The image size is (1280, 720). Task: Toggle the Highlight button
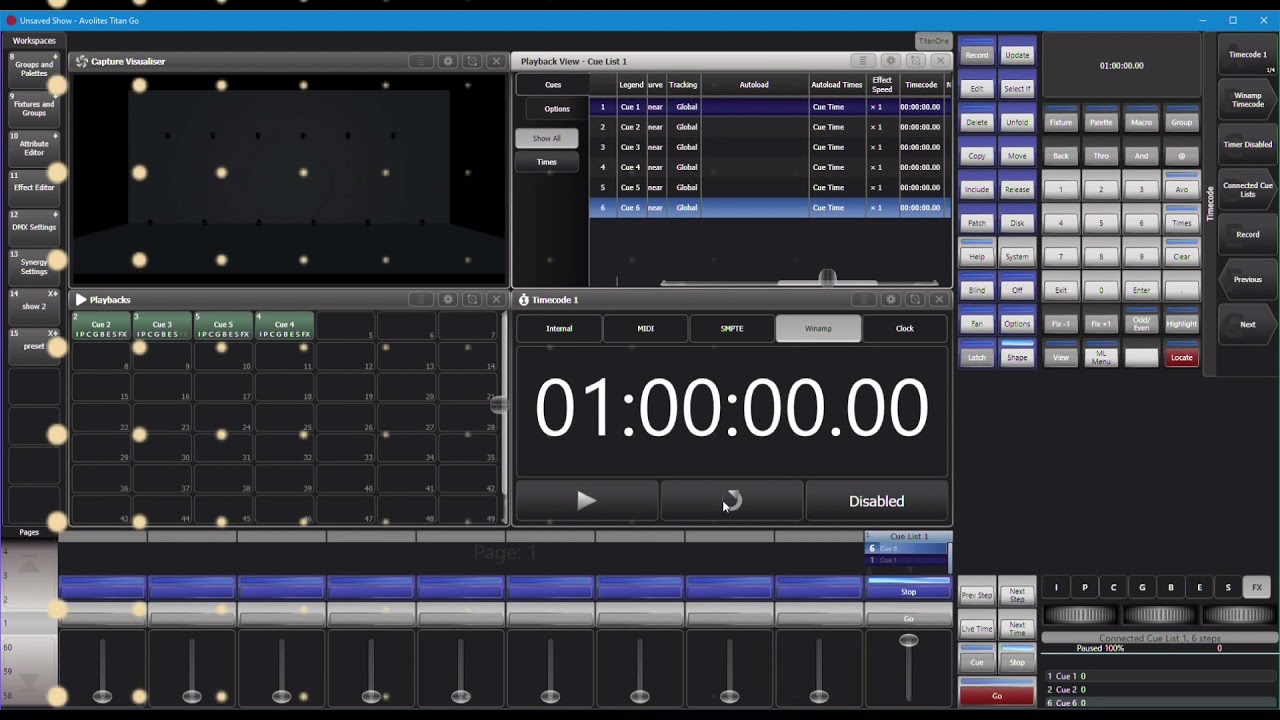[x=1181, y=324]
